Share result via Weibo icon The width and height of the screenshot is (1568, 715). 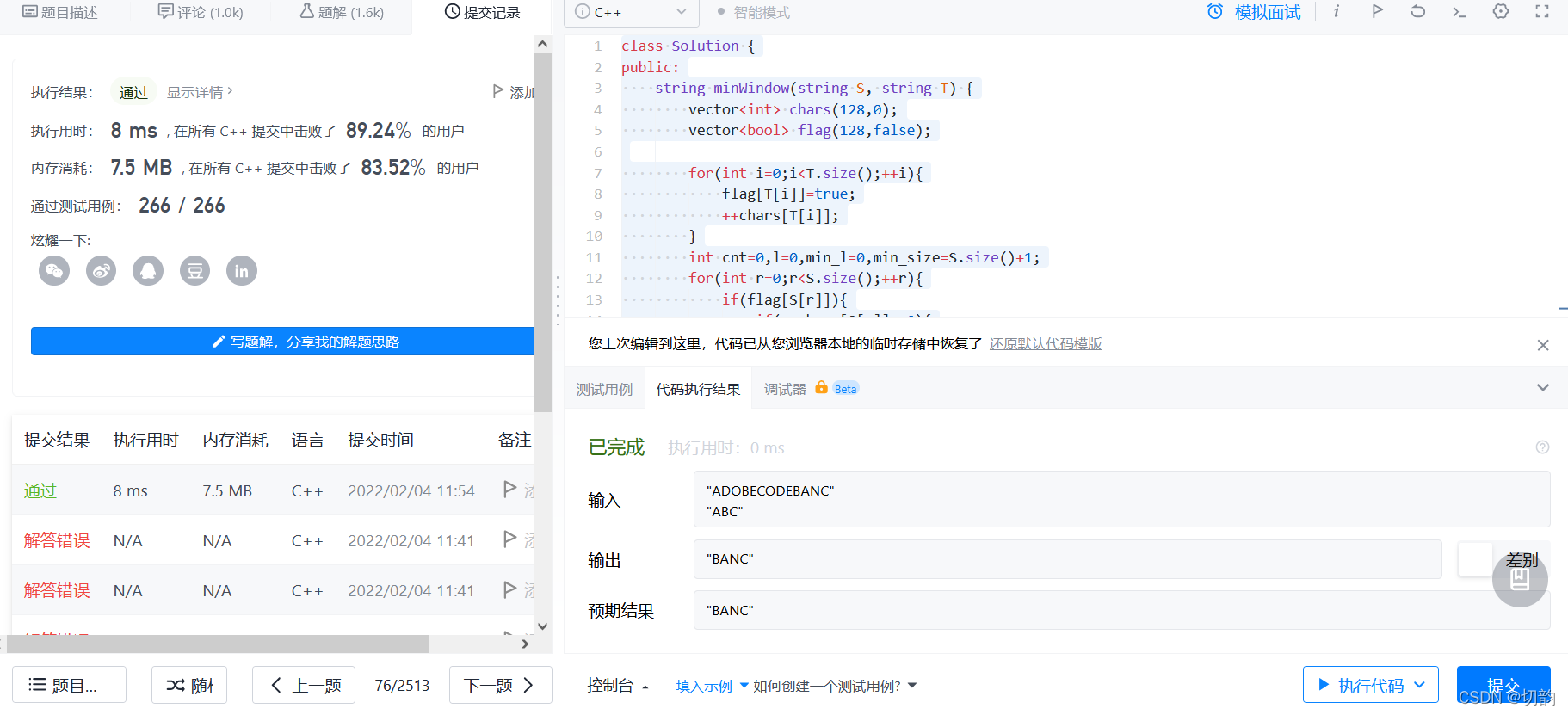pyautogui.click(x=102, y=271)
